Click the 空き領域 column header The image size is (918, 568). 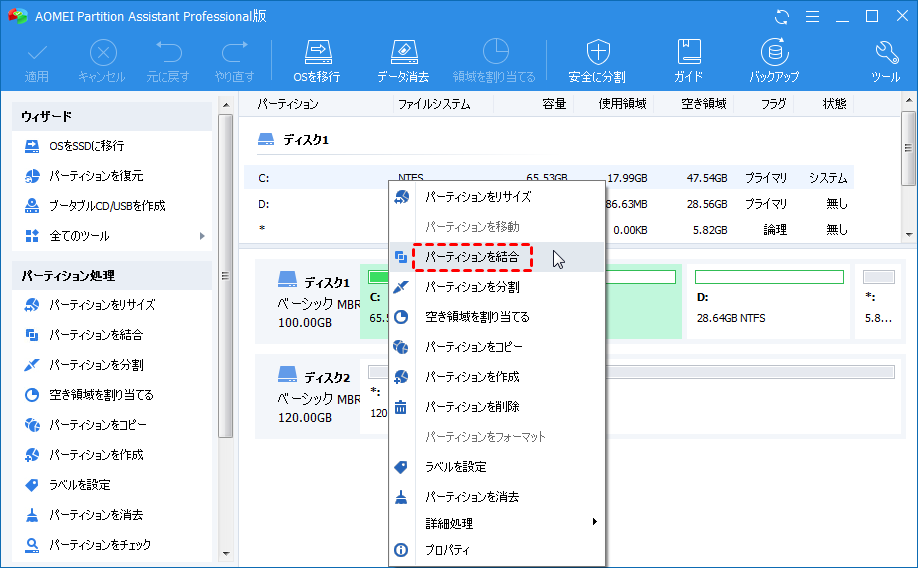click(704, 104)
